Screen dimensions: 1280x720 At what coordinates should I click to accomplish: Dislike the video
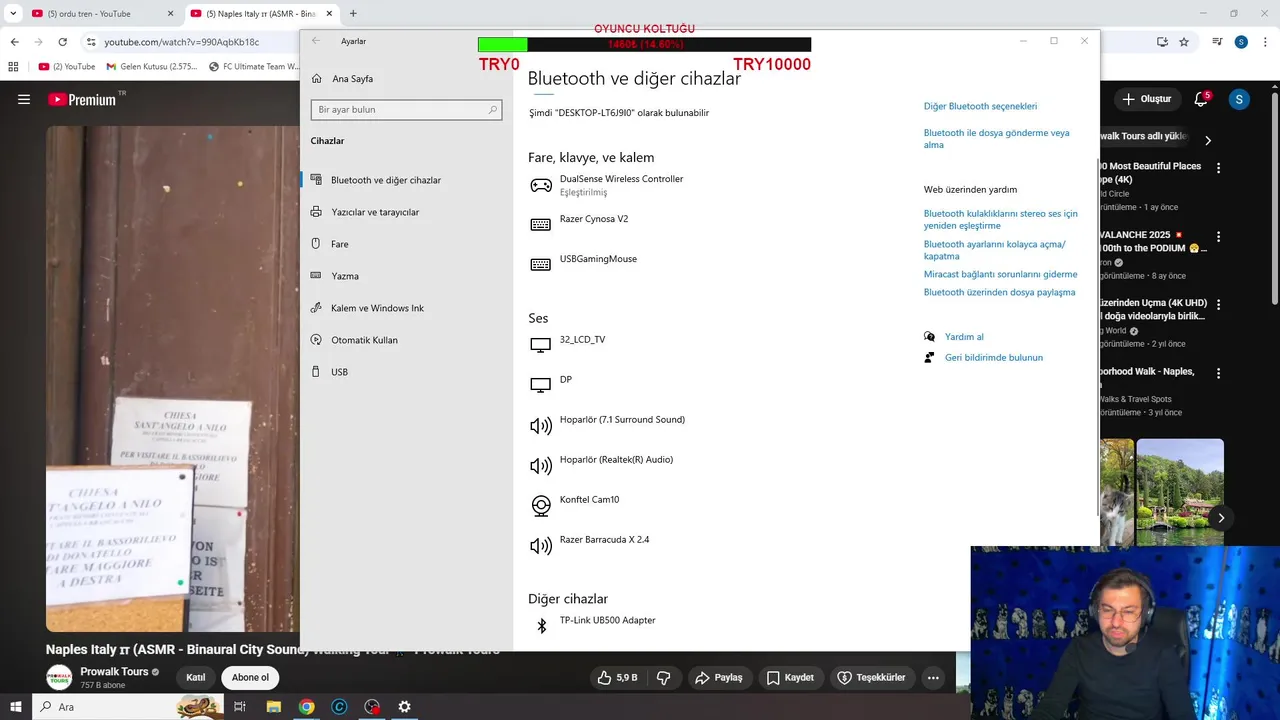point(663,677)
